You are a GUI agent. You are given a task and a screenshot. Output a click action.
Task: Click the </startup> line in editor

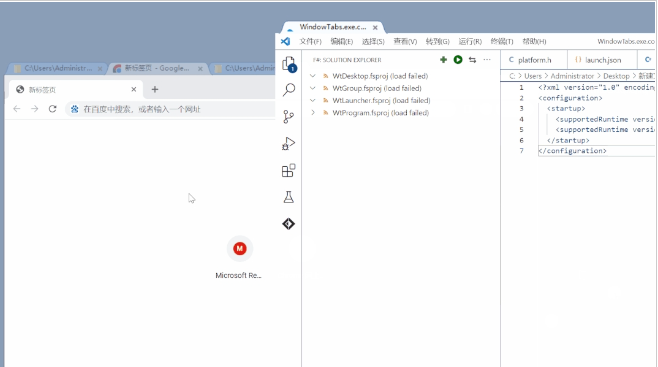pos(568,140)
